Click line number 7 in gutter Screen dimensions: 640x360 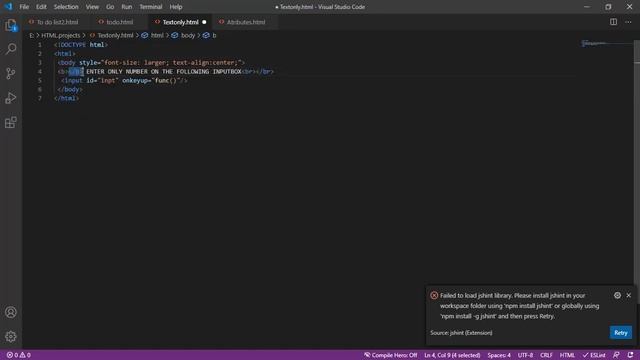pos(40,98)
